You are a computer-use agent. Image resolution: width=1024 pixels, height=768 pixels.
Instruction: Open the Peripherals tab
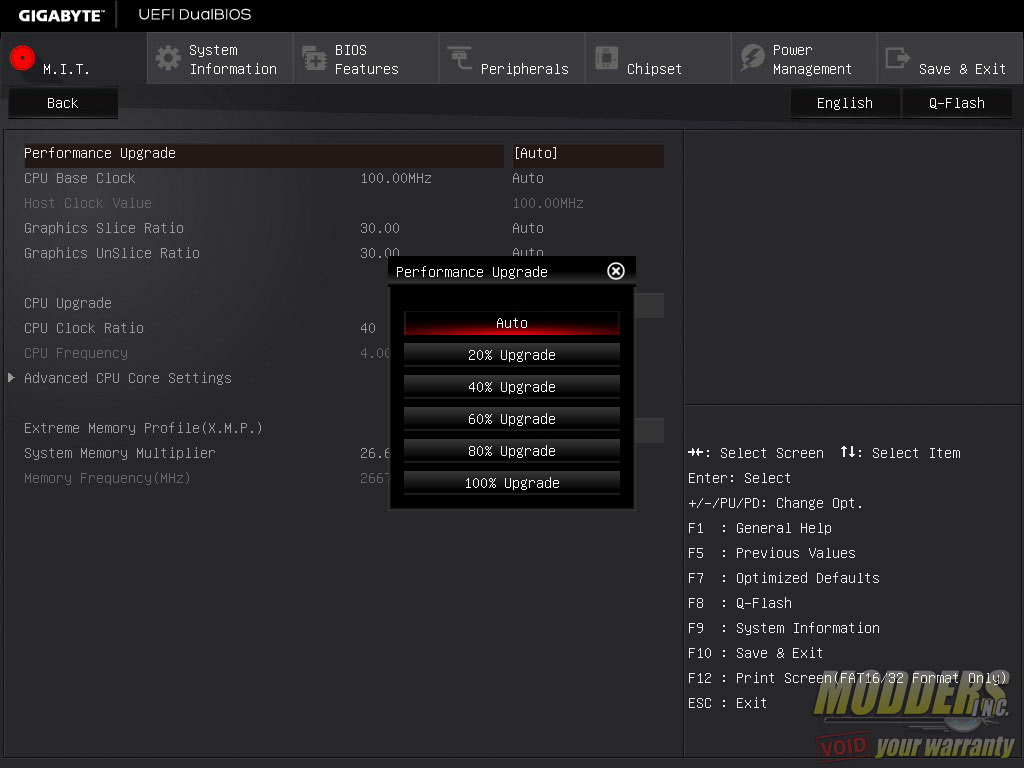pyautogui.click(x=512, y=59)
